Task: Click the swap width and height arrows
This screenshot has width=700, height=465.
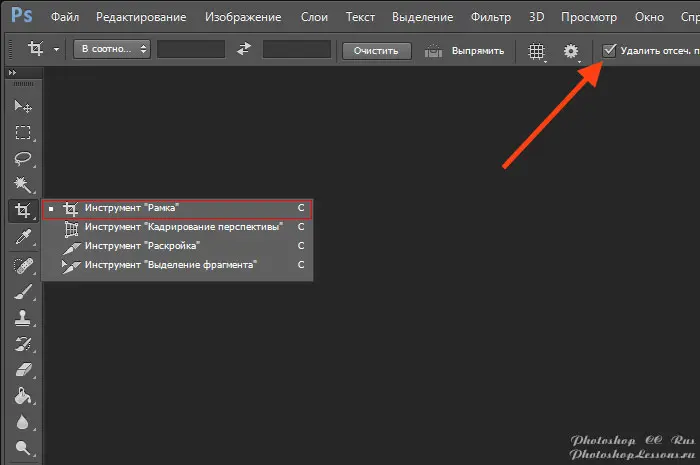Action: click(x=243, y=50)
